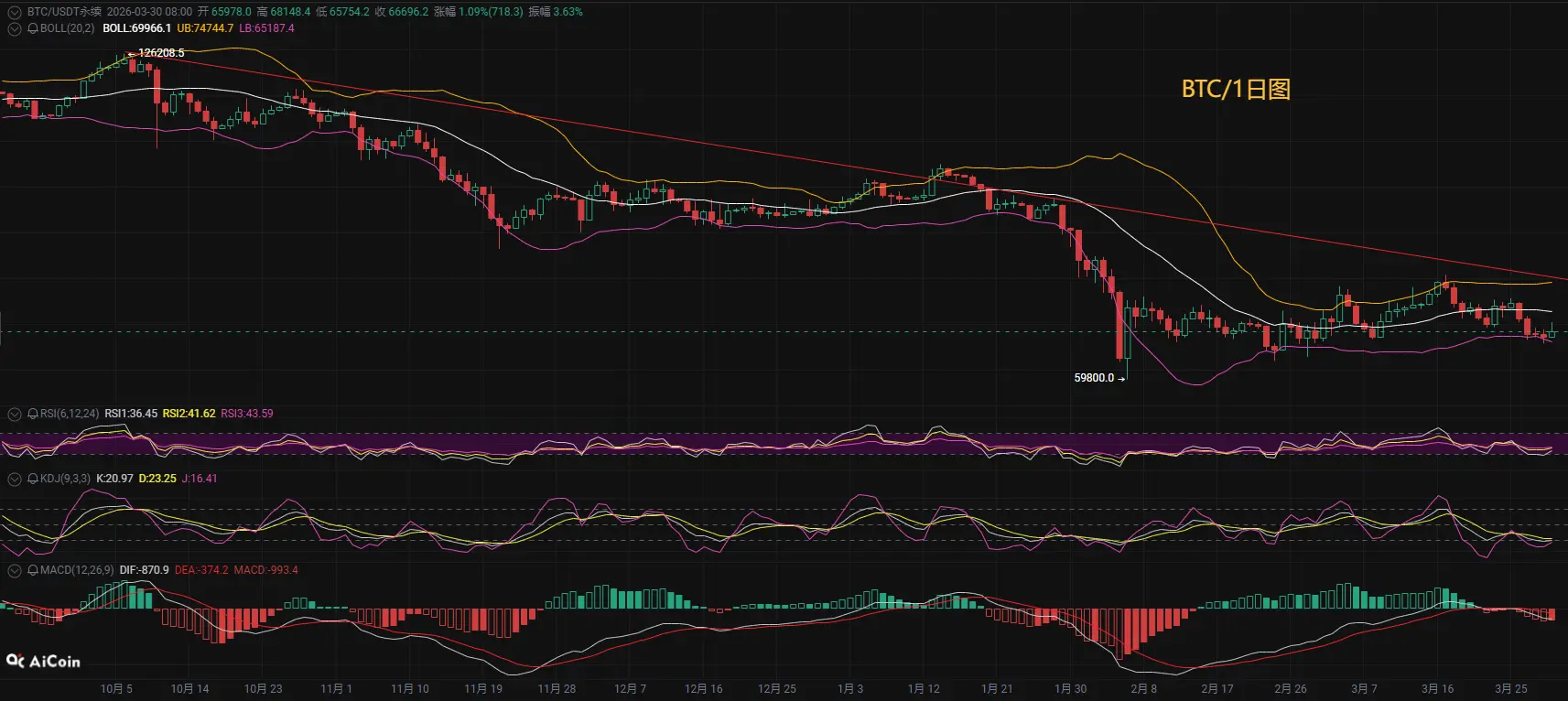Click the 10月 5 date label
1568x701 pixels.
(x=116, y=689)
